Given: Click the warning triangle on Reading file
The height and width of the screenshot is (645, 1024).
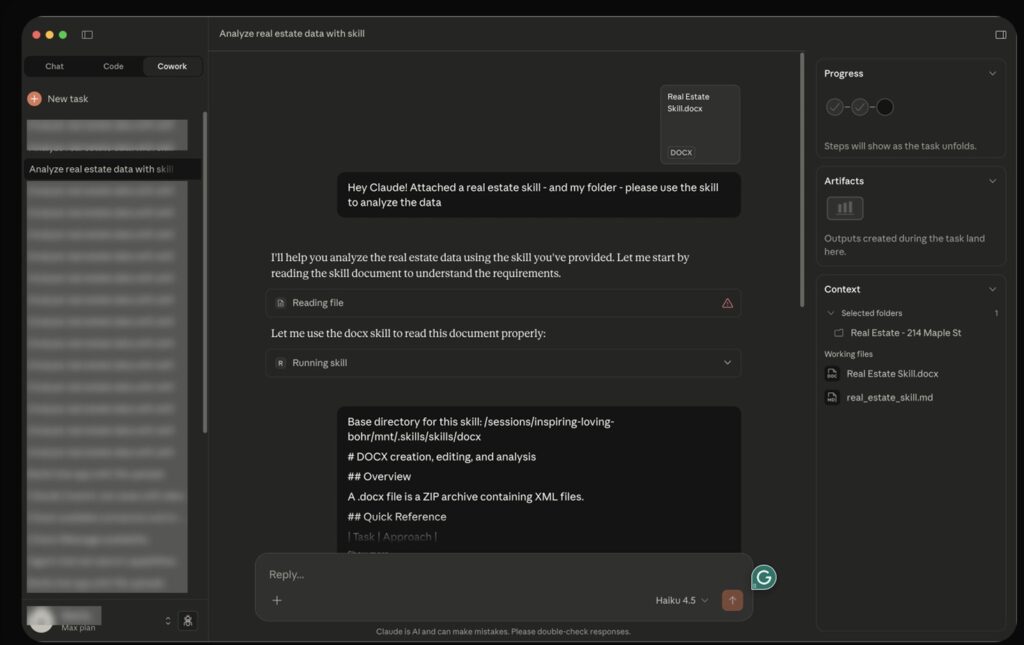Looking at the screenshot, I should (x=727, y=303).
